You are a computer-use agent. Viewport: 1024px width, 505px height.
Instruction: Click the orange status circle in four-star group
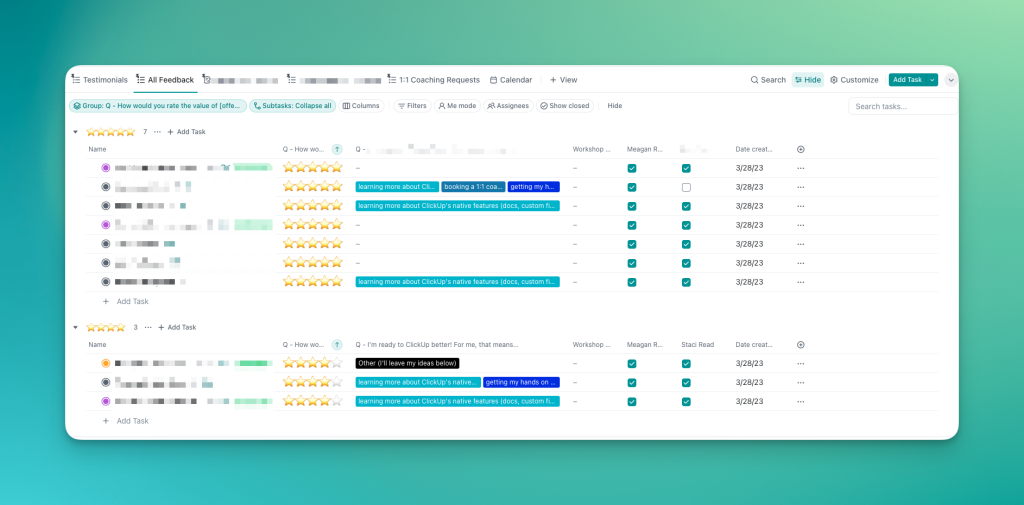coord(106,363)
